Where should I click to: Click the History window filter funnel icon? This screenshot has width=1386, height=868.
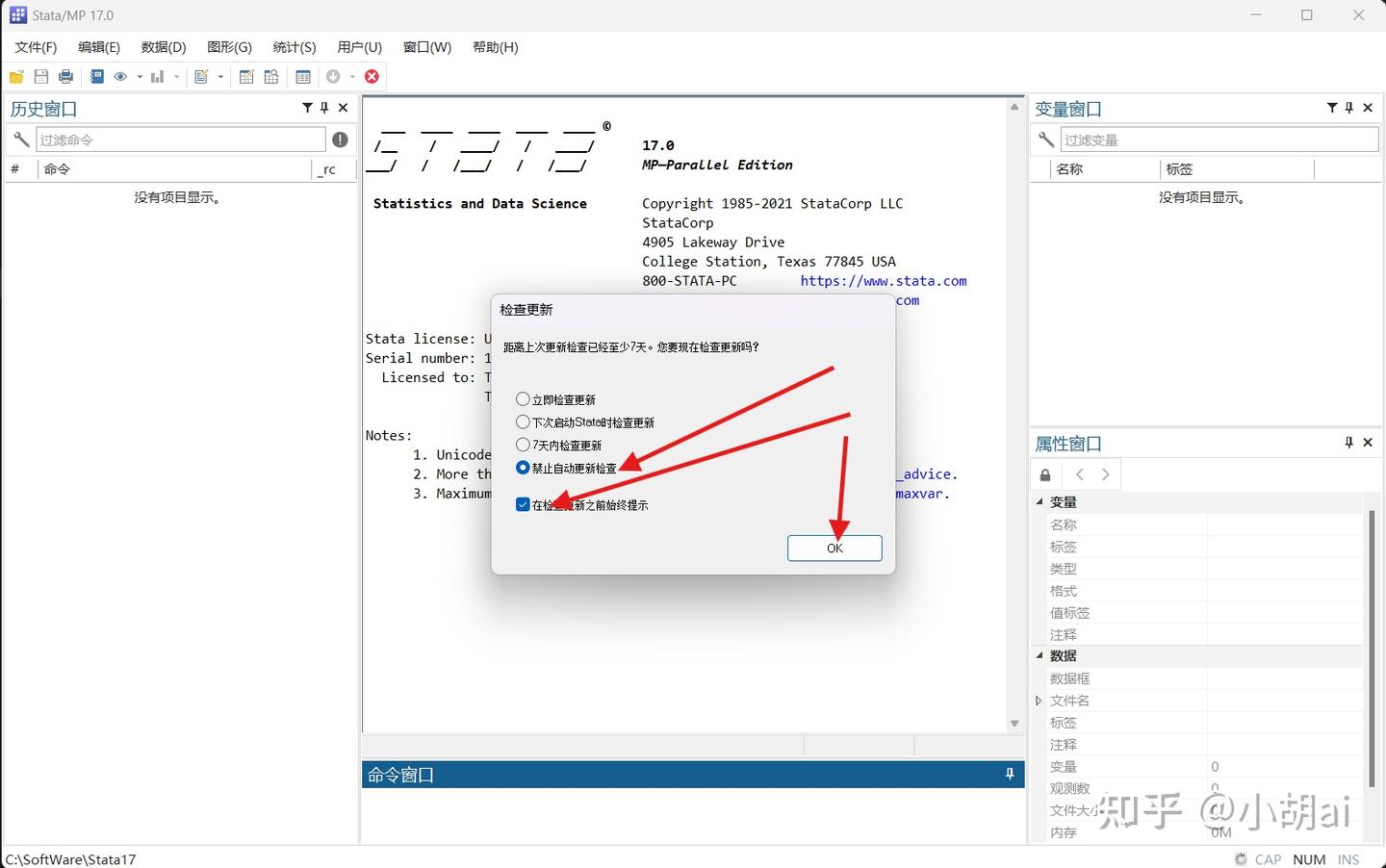[x=307, y=108]
